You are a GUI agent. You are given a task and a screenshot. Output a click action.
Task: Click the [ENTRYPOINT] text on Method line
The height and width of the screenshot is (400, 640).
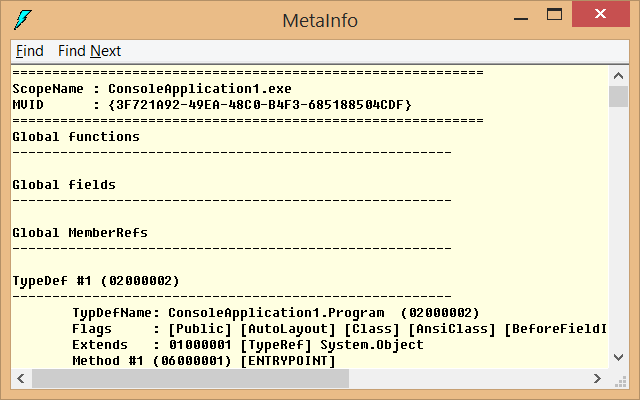coord(288,361)
